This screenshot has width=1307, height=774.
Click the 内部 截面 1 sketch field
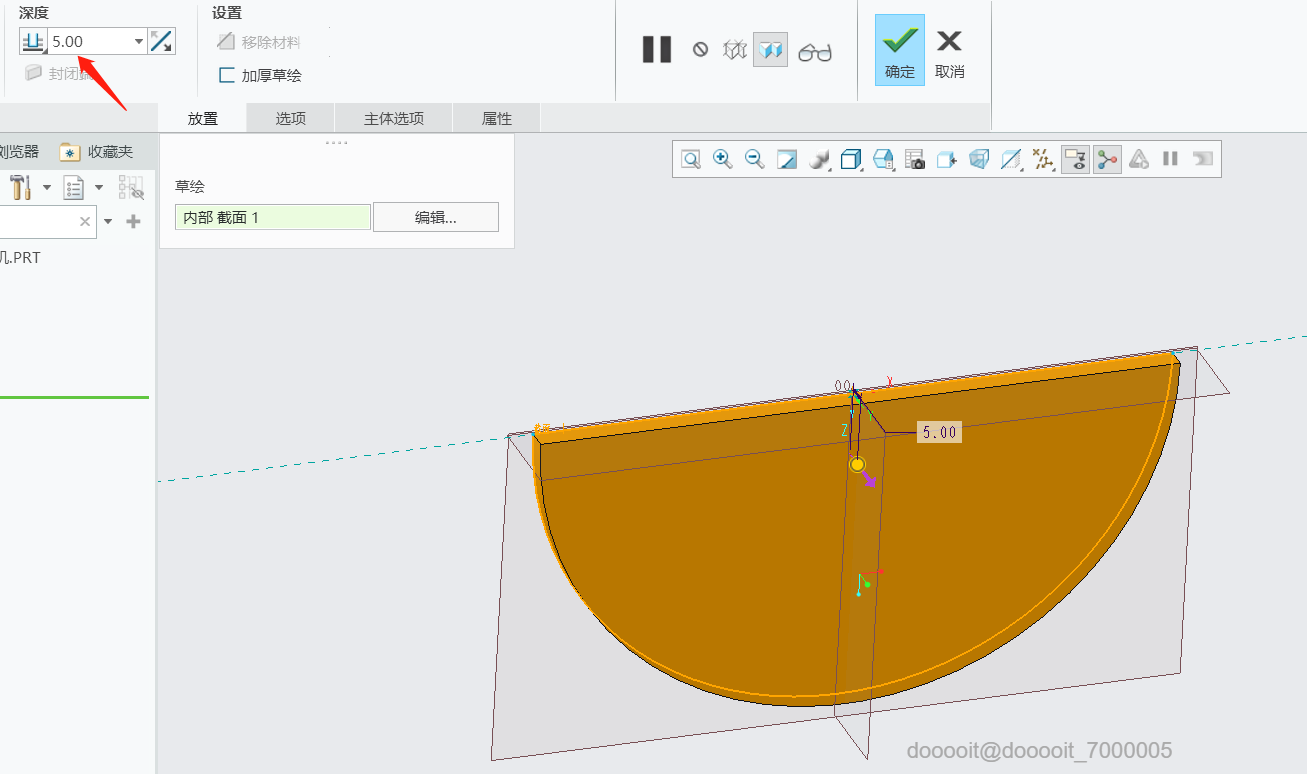click(272, 217)
